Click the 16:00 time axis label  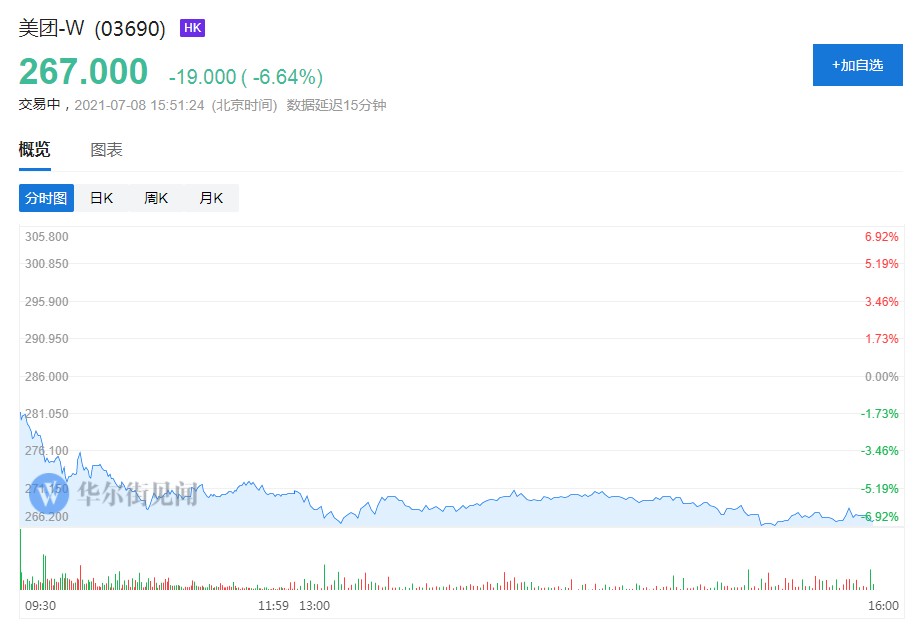(883, 605)
